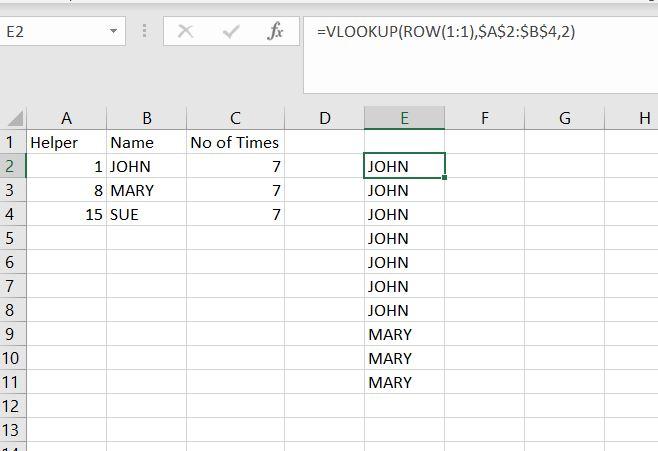
Task: Click JOHN in cell E7
Action: click(404, 286)
